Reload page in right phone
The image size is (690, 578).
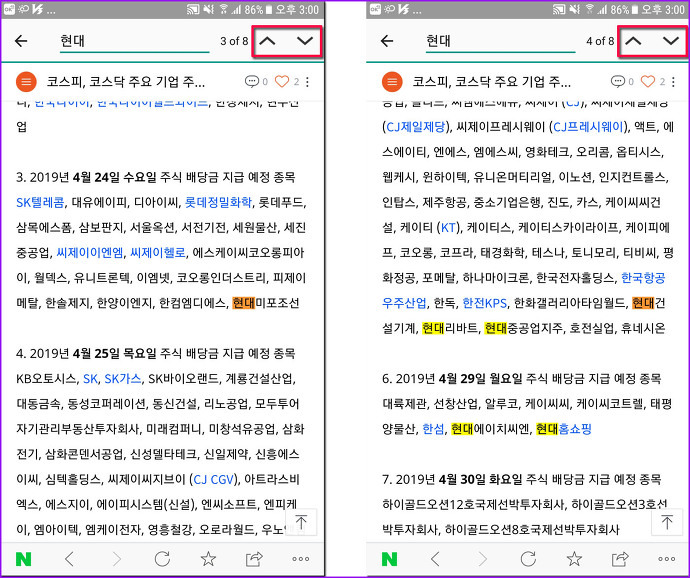(x=528, y=559)
